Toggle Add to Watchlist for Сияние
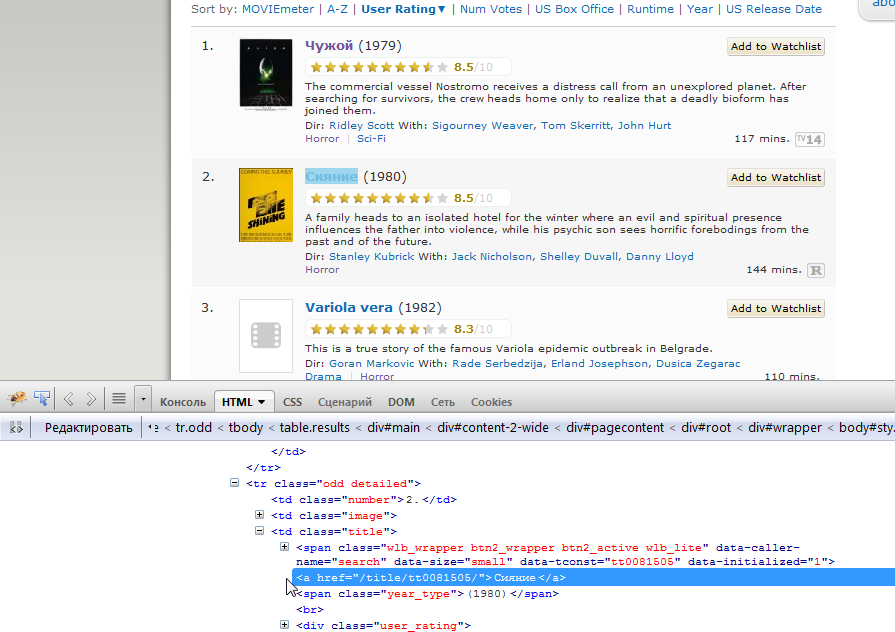Viewport: 895px width, 632px height. 775,177
